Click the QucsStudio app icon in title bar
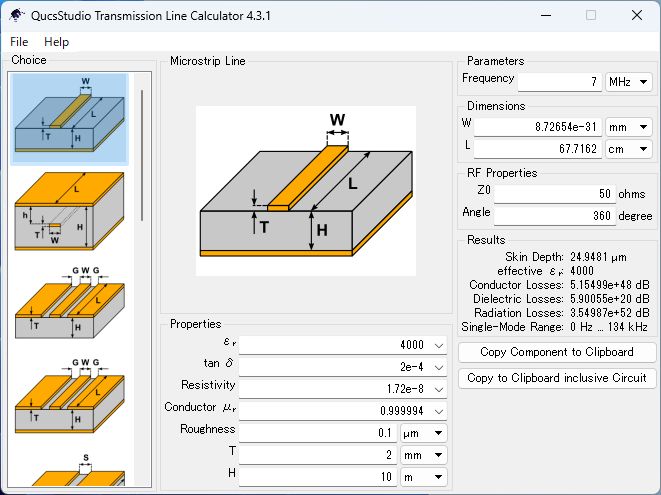Screen dimensions: 661x495 [16, 16]
